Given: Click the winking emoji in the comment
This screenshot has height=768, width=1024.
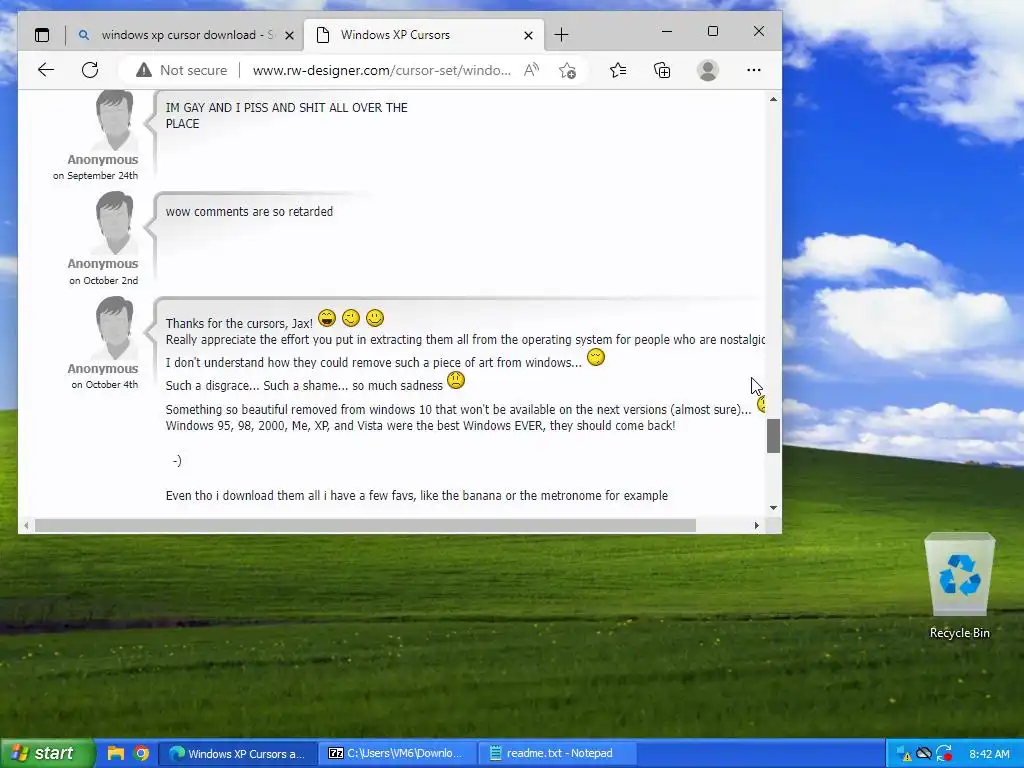Looking at the screenshot, I should 351,318.
